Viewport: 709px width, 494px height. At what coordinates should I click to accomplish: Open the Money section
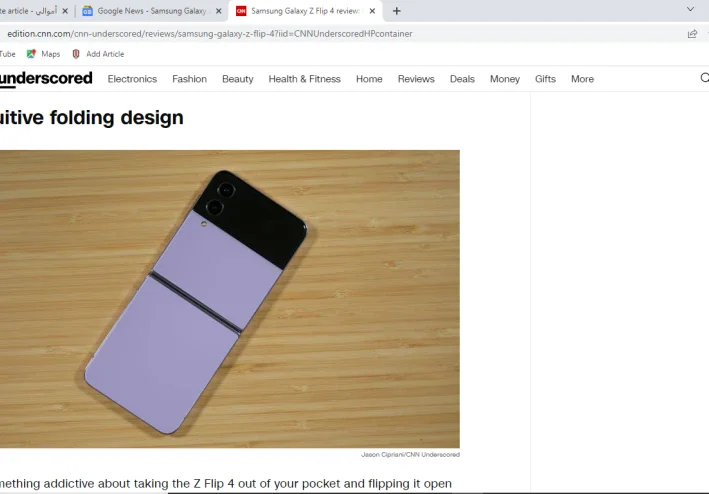pos(505,79)
